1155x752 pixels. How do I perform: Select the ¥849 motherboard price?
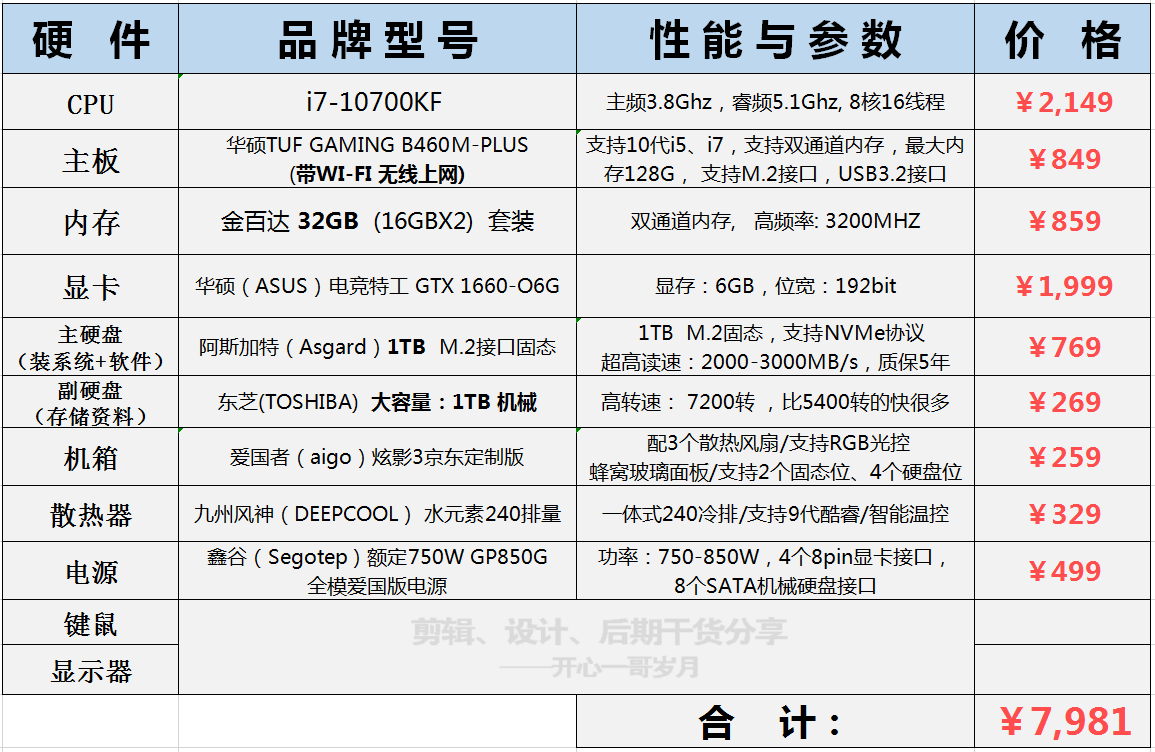coord(1062,159)
